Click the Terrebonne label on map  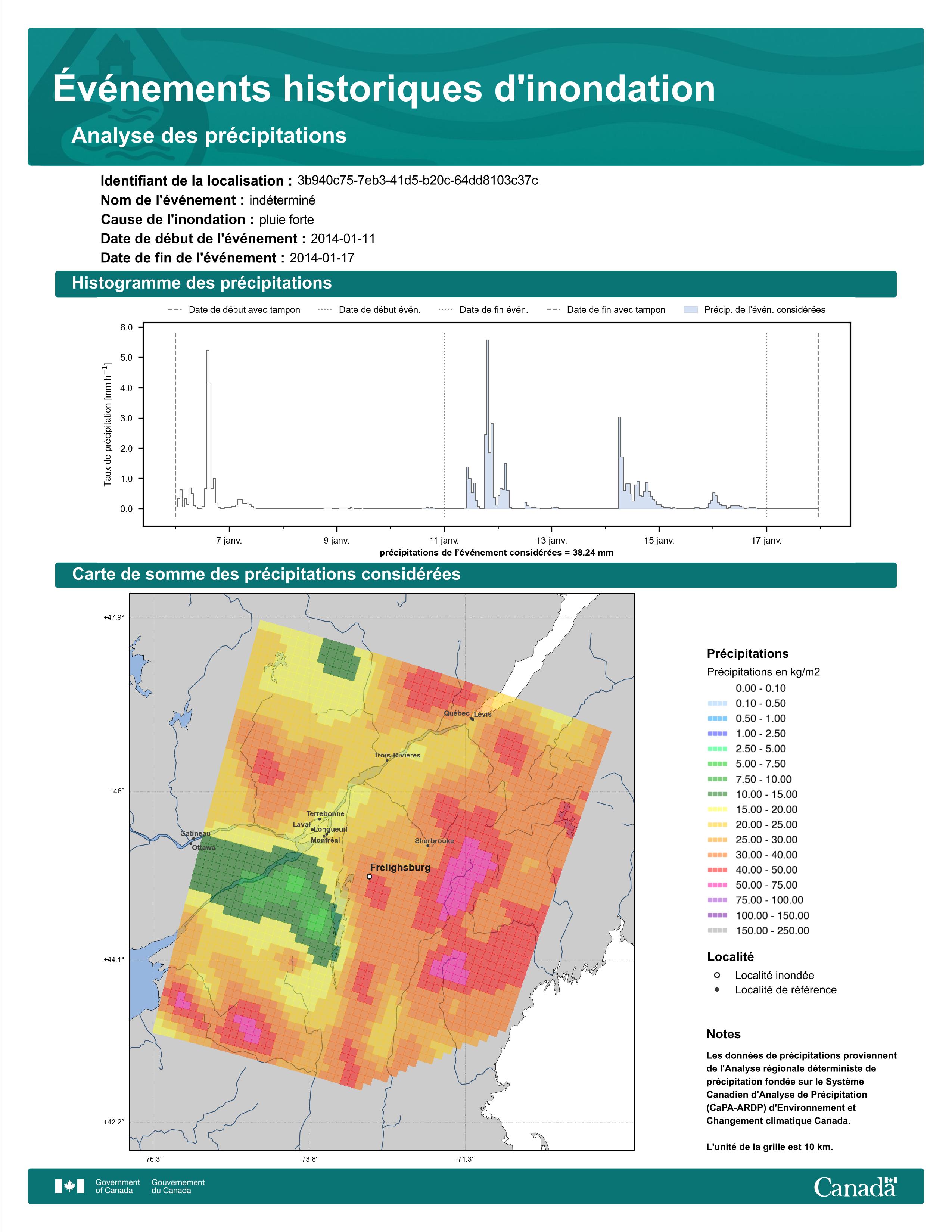(326, 813)
